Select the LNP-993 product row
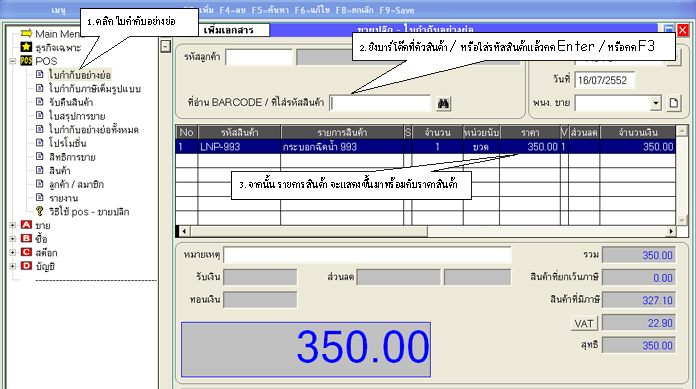Screen dimensions: 696x389 pos(426,147)
